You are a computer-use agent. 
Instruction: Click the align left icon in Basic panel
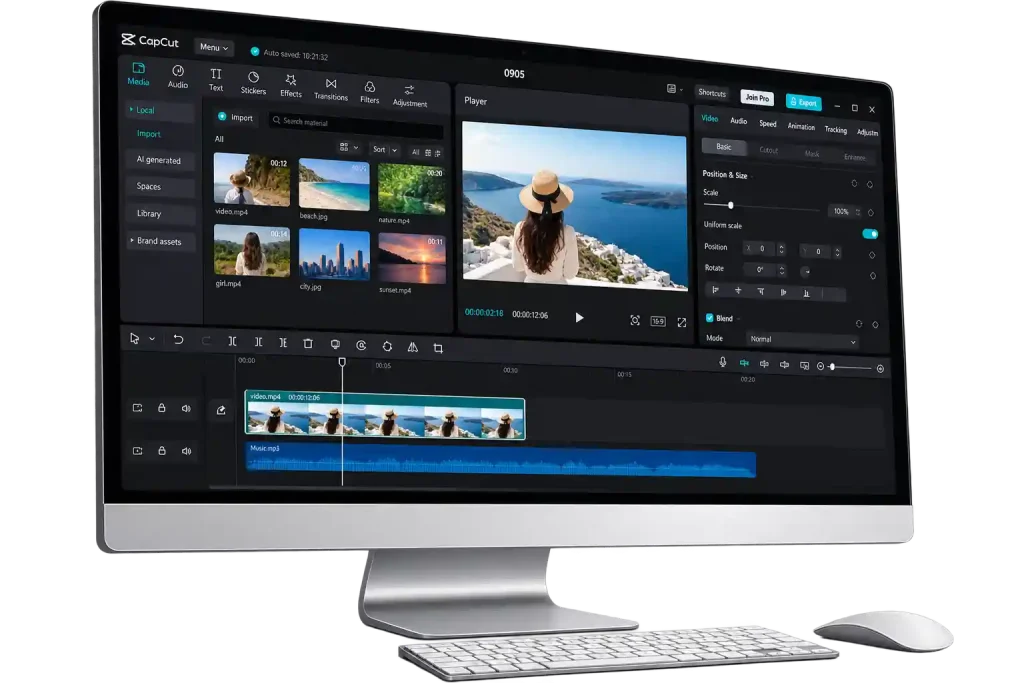pyautogui.click(x=716, y=289)
